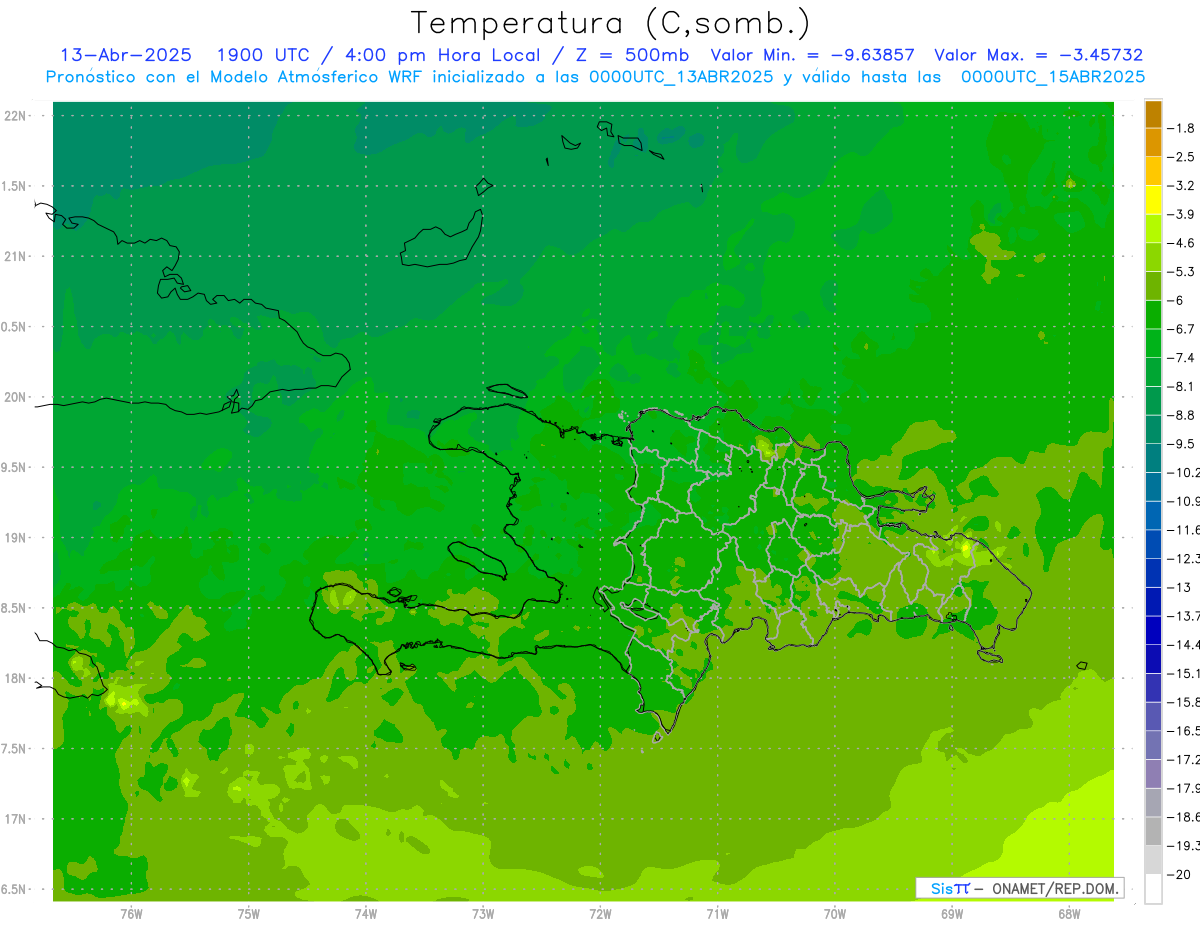Select the date '13-Abr-2025' in header
The height and width of the screenshot is (927, 1200).
tap(127, 55)
